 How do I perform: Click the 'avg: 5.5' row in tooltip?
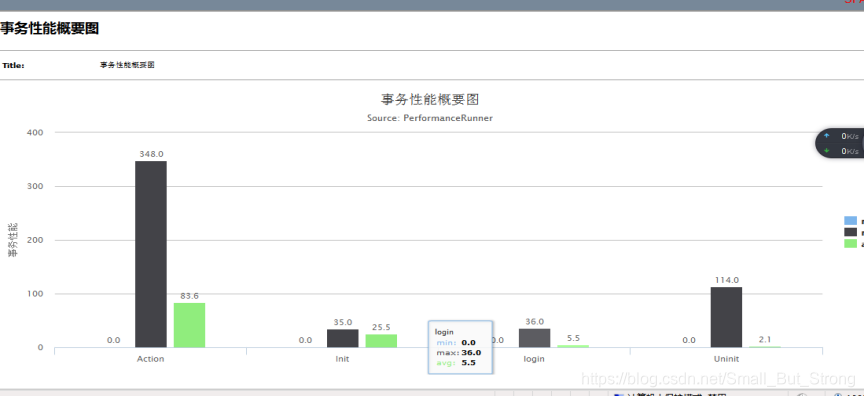coord(456,363)
